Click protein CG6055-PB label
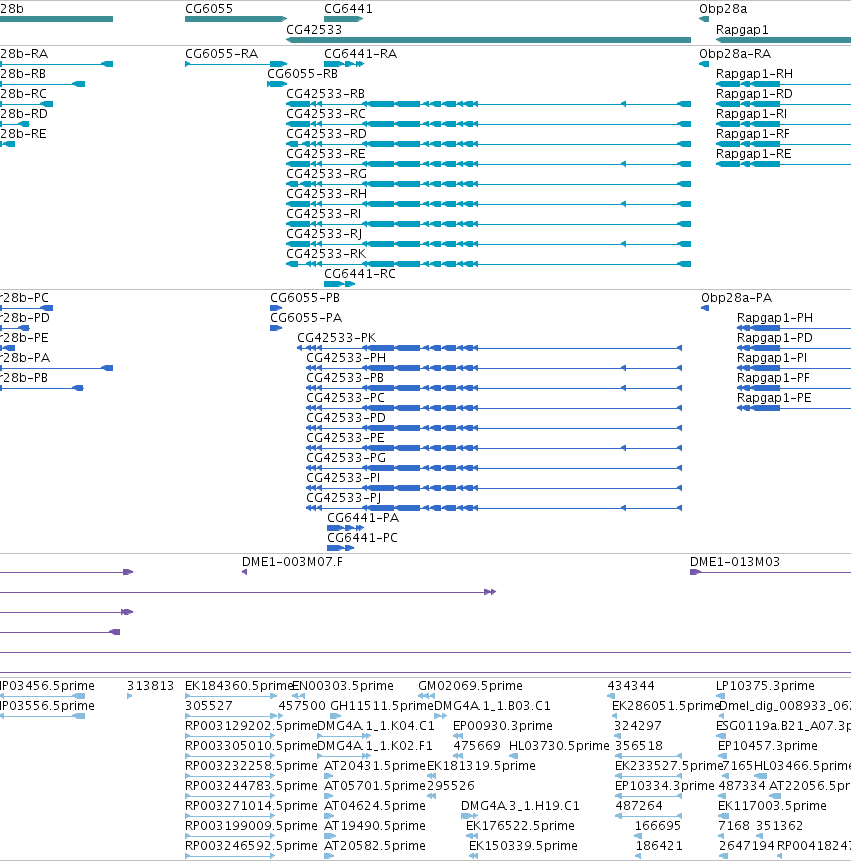851x861 pixels. point(305,298)
